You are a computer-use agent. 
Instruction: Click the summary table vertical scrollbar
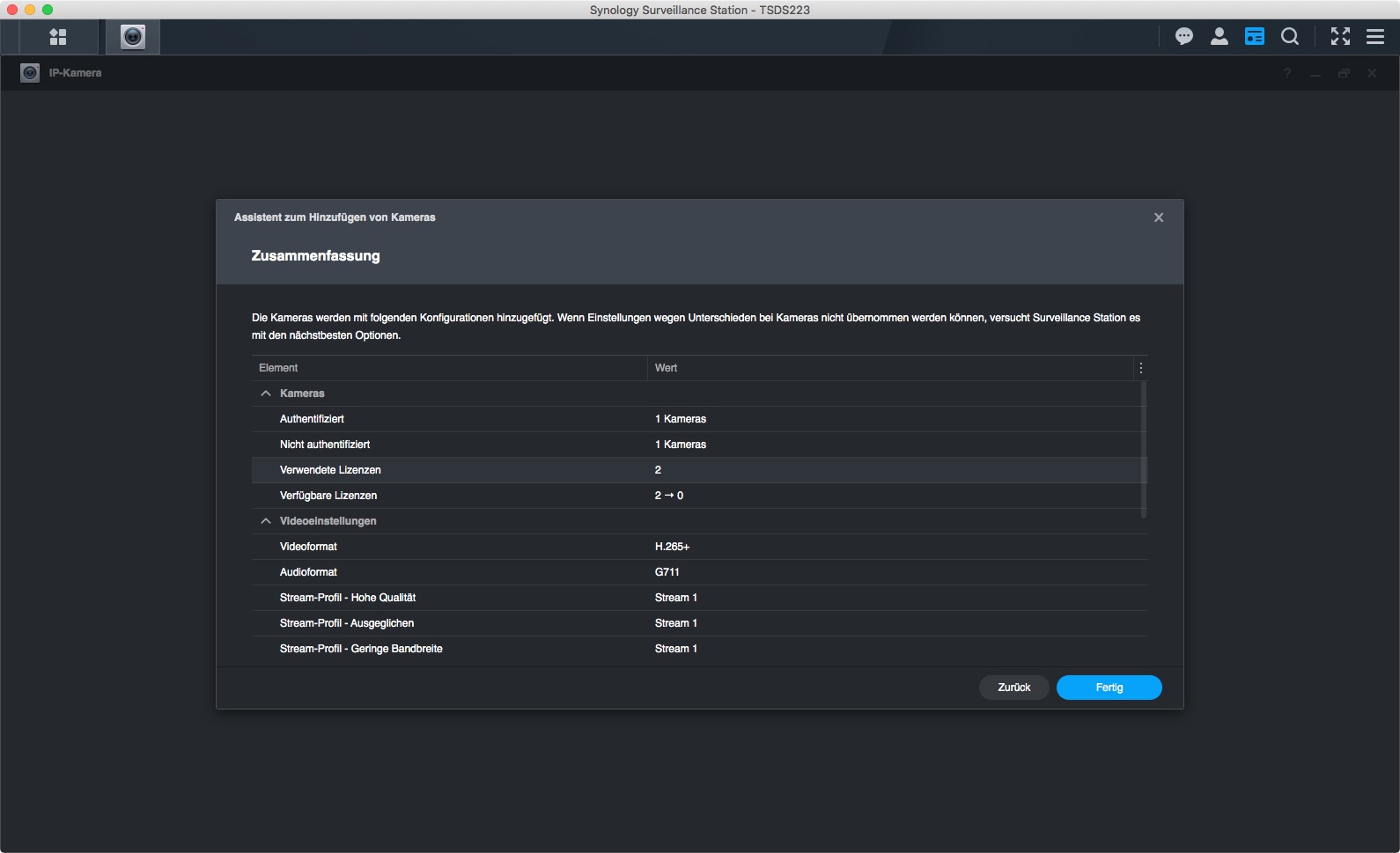1144,449
